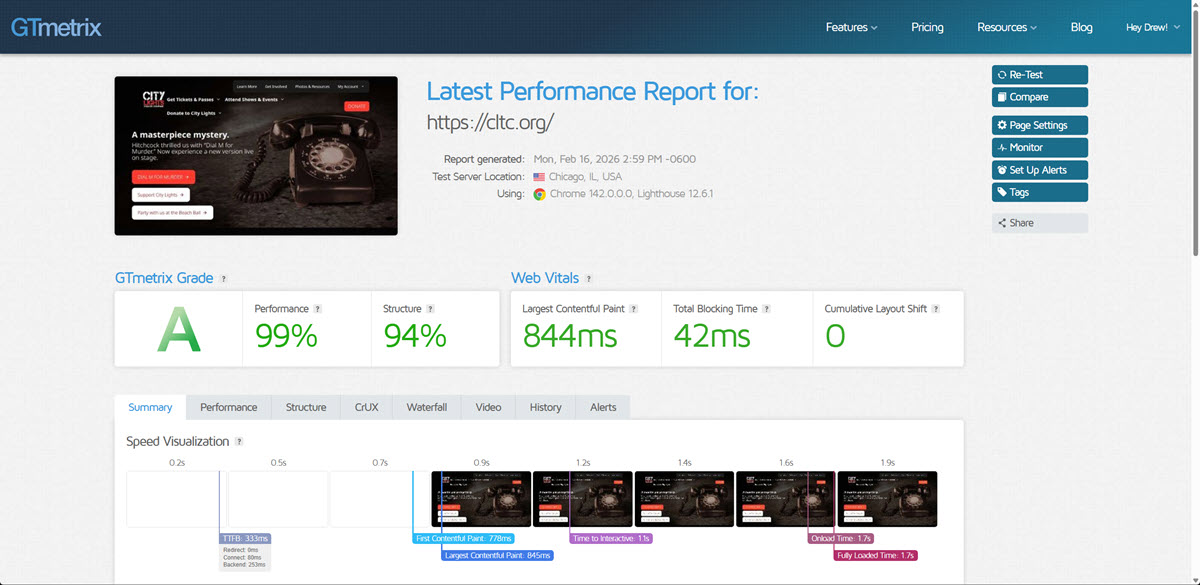Open the CrUX tab
Image resolution: width=1200 pixels, height=585 pixels.
pyautogui.click(x=366, y=407)
